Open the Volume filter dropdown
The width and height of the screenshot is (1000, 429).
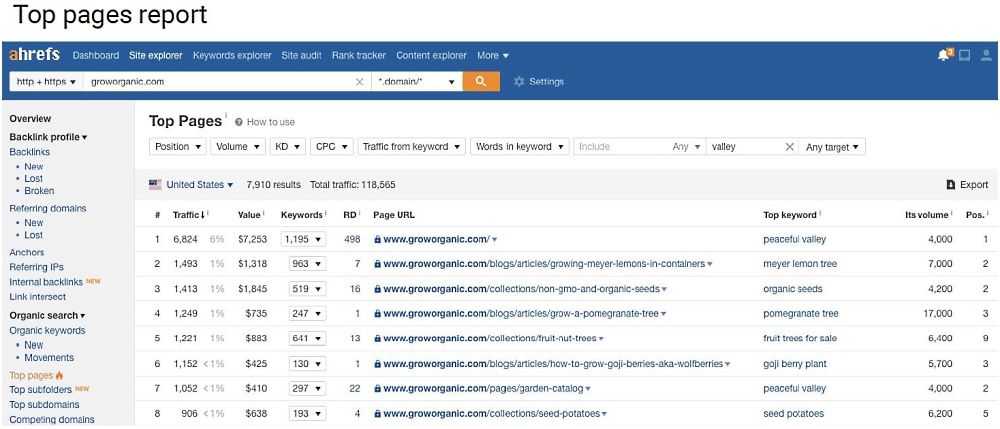click(x=238, y=147)
